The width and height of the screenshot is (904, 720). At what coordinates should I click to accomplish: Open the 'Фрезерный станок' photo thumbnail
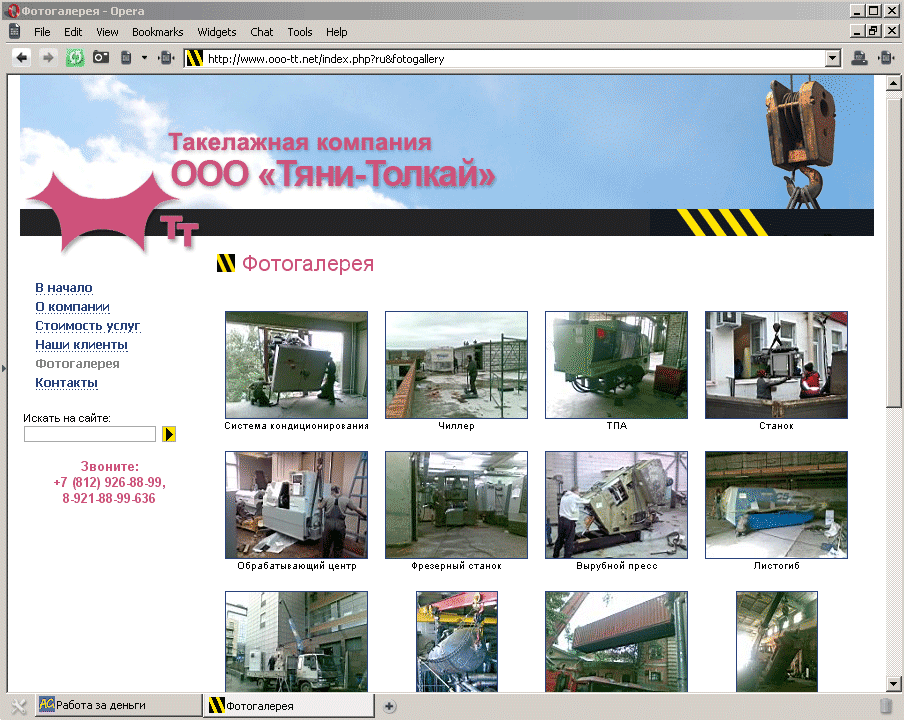click(x=456, y=505)
